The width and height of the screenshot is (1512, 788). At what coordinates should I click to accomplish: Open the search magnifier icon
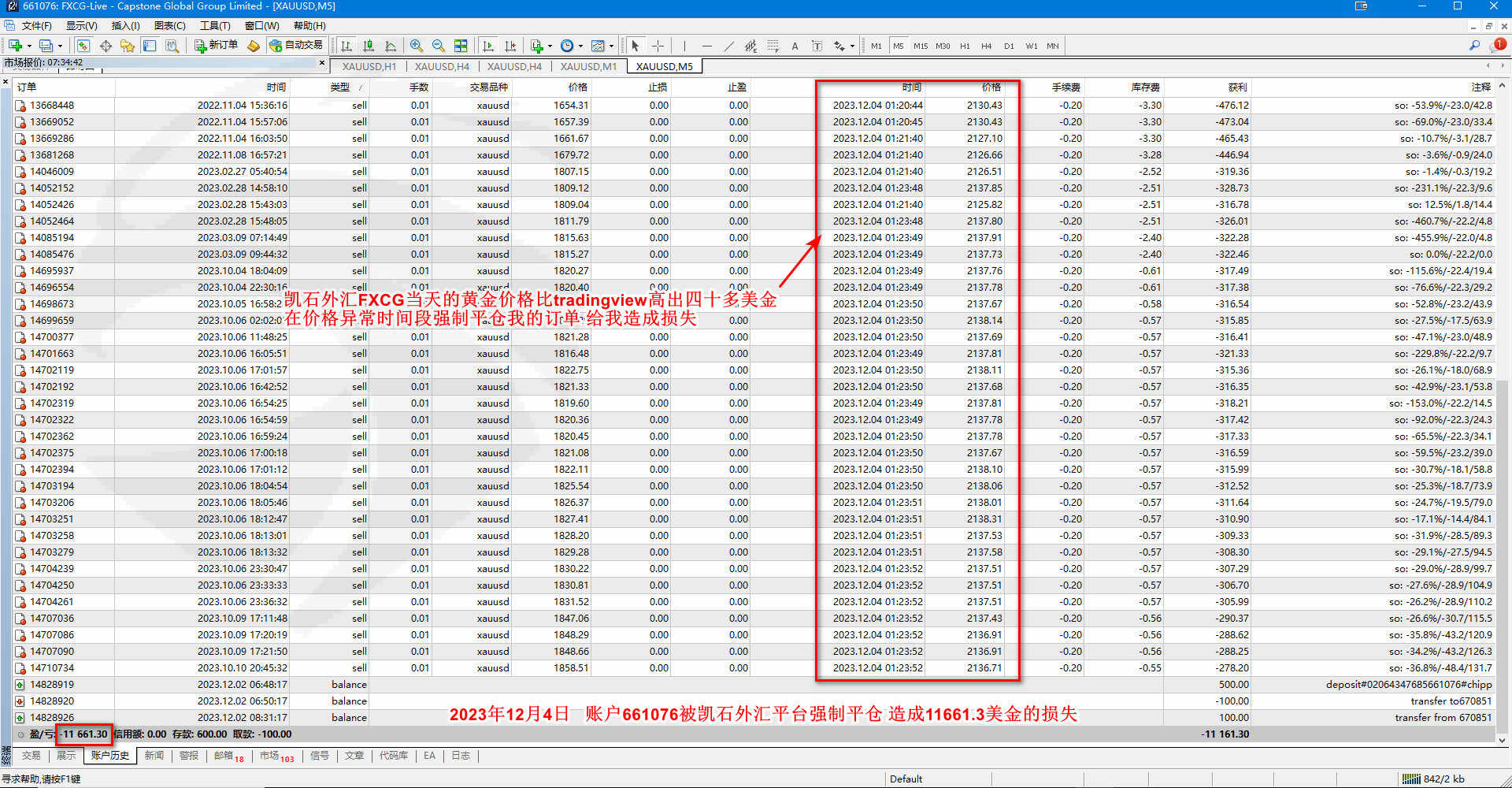tap(1474, 46)
